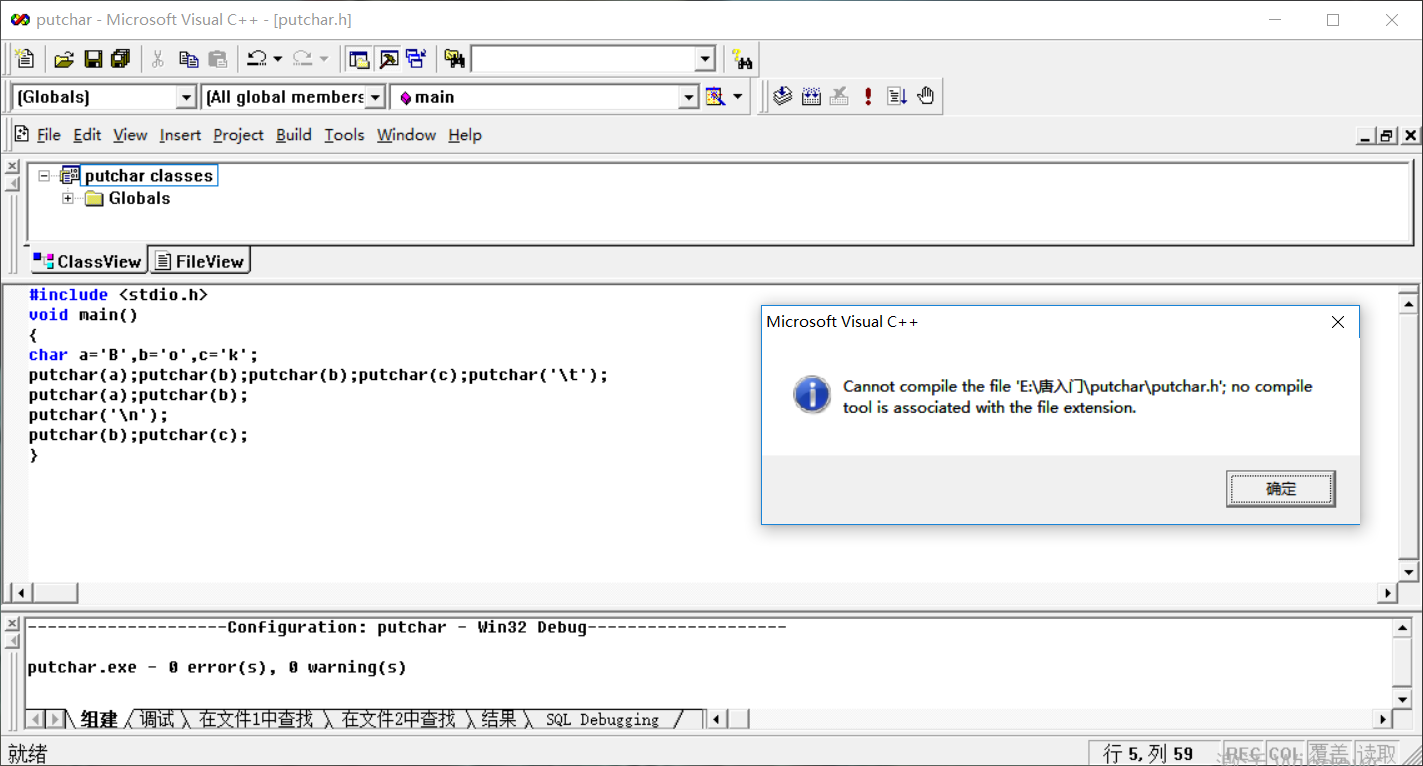This screenshot has width=1423, height=766.
Task: Switch to the FileView tab
Action: point(200,261)
